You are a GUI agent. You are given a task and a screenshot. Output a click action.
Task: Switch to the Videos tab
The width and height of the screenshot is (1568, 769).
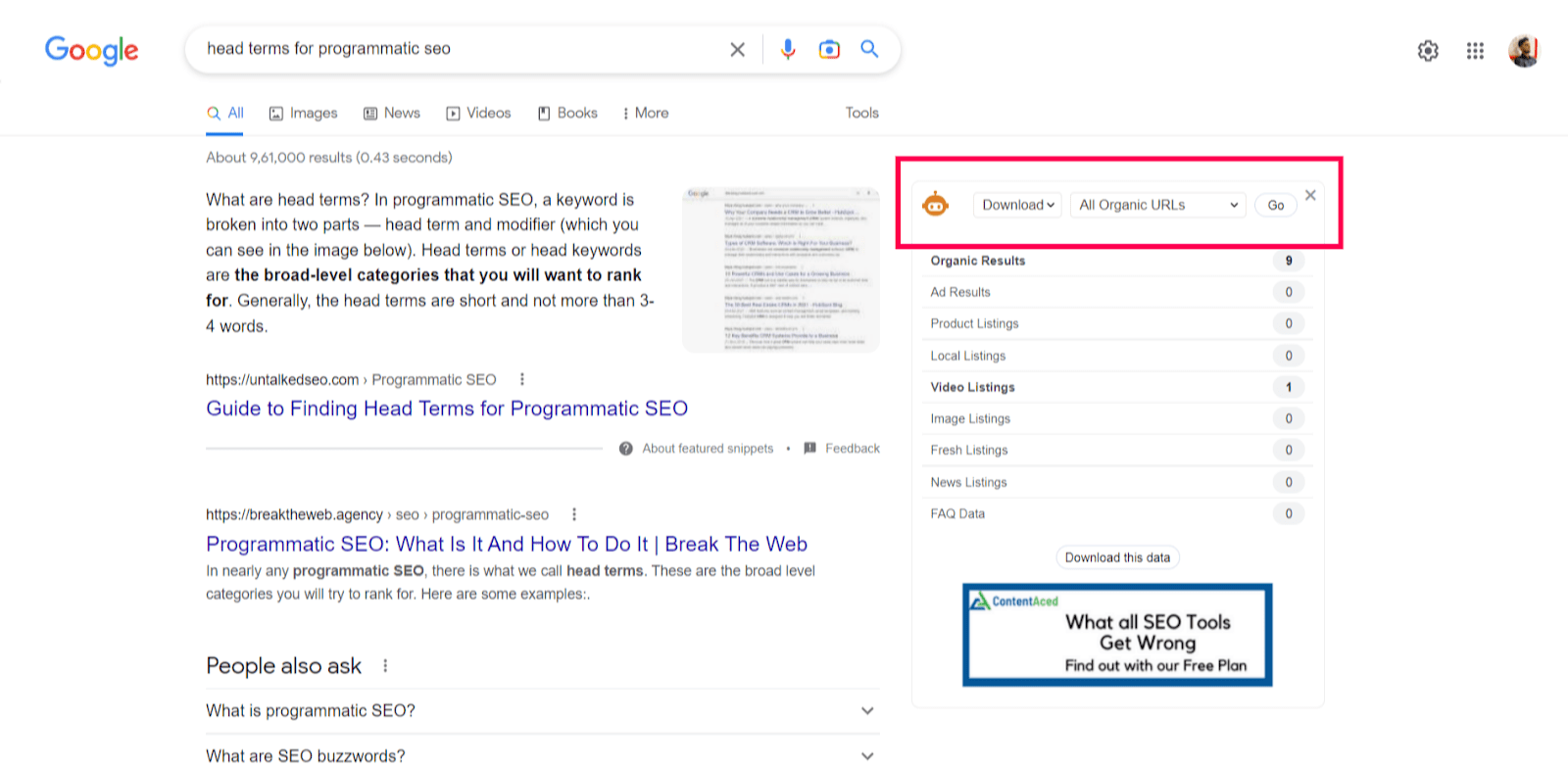[x=479, y=113]
